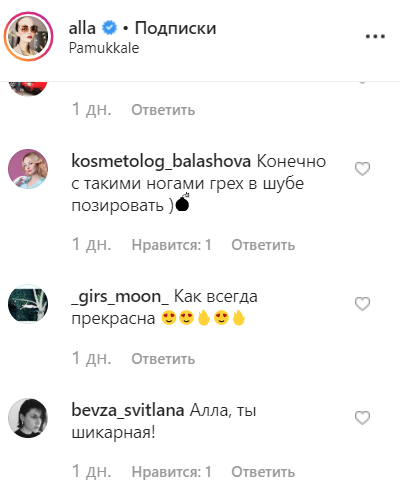This screenshot has height=496, width=400.
Task: Open the kosmetolog_balashova username link
Action: [x=161, y=162]
